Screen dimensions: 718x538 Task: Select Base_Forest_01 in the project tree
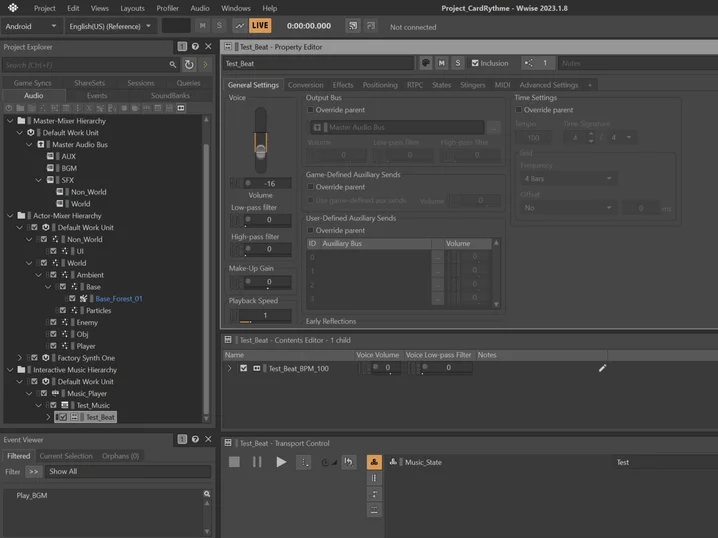[118, 299]
